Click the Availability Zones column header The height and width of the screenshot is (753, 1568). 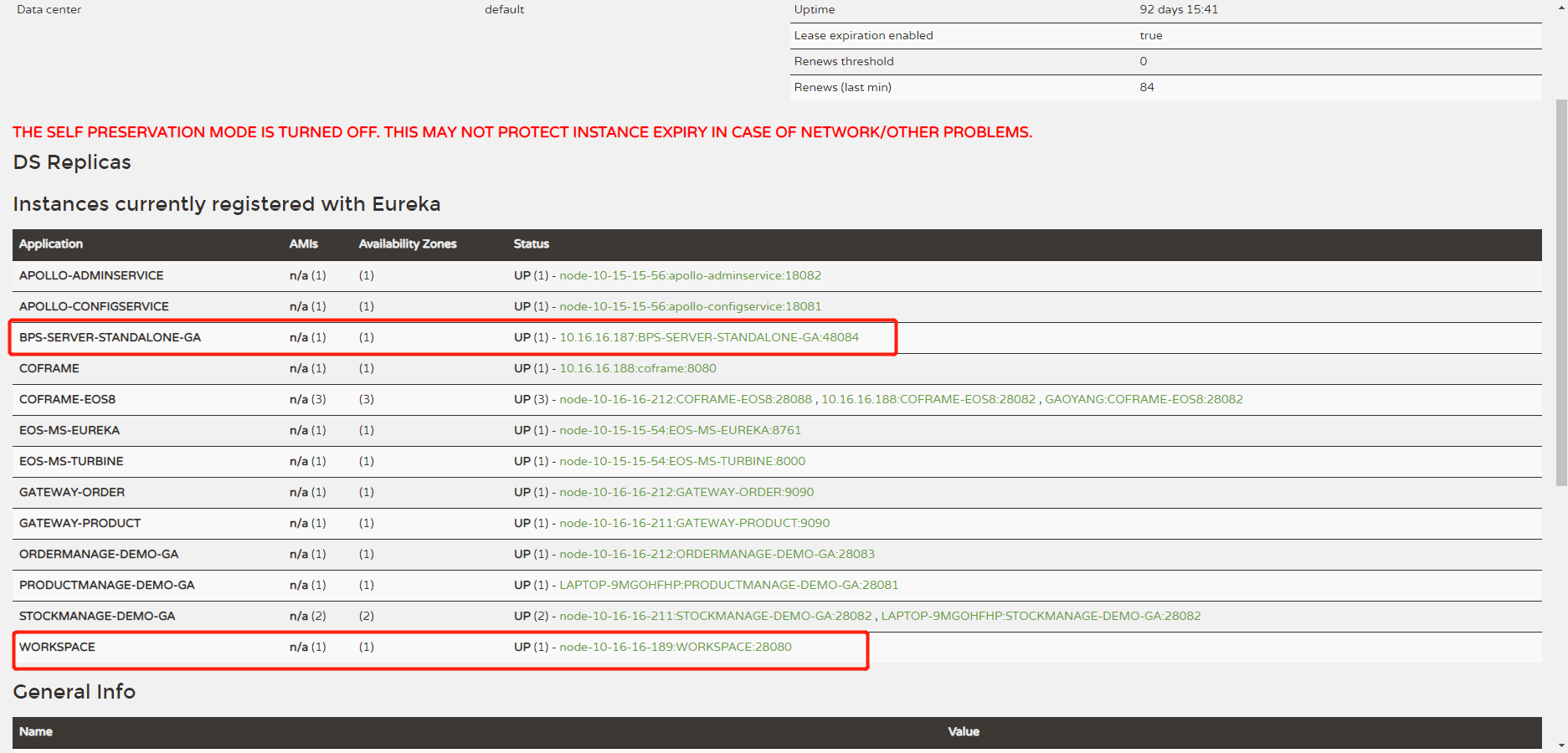click(408, 243)
